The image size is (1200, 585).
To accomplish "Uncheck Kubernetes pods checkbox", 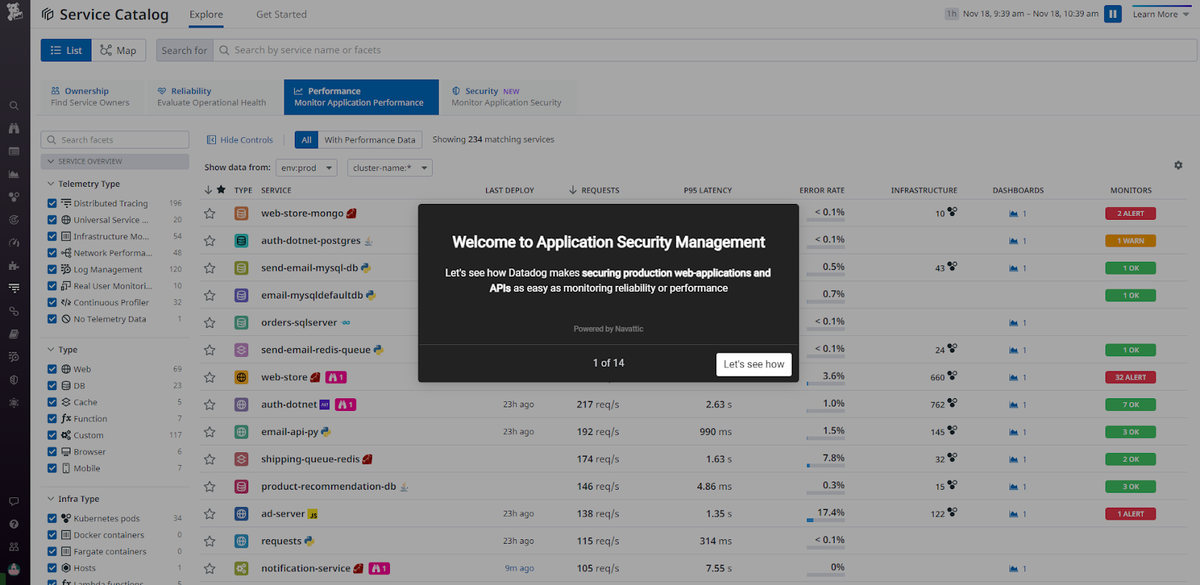I will click(x=52, y=518).
